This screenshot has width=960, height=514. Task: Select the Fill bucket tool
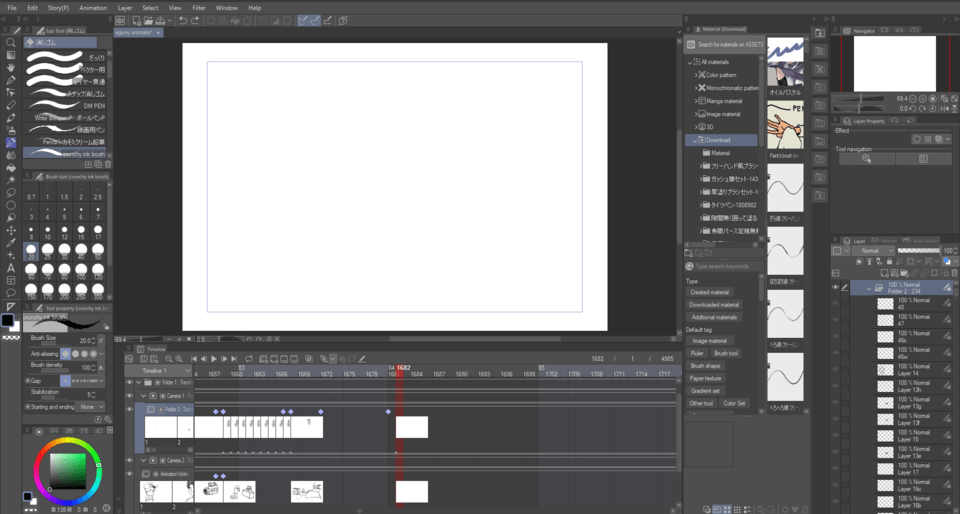pos(10,168)
